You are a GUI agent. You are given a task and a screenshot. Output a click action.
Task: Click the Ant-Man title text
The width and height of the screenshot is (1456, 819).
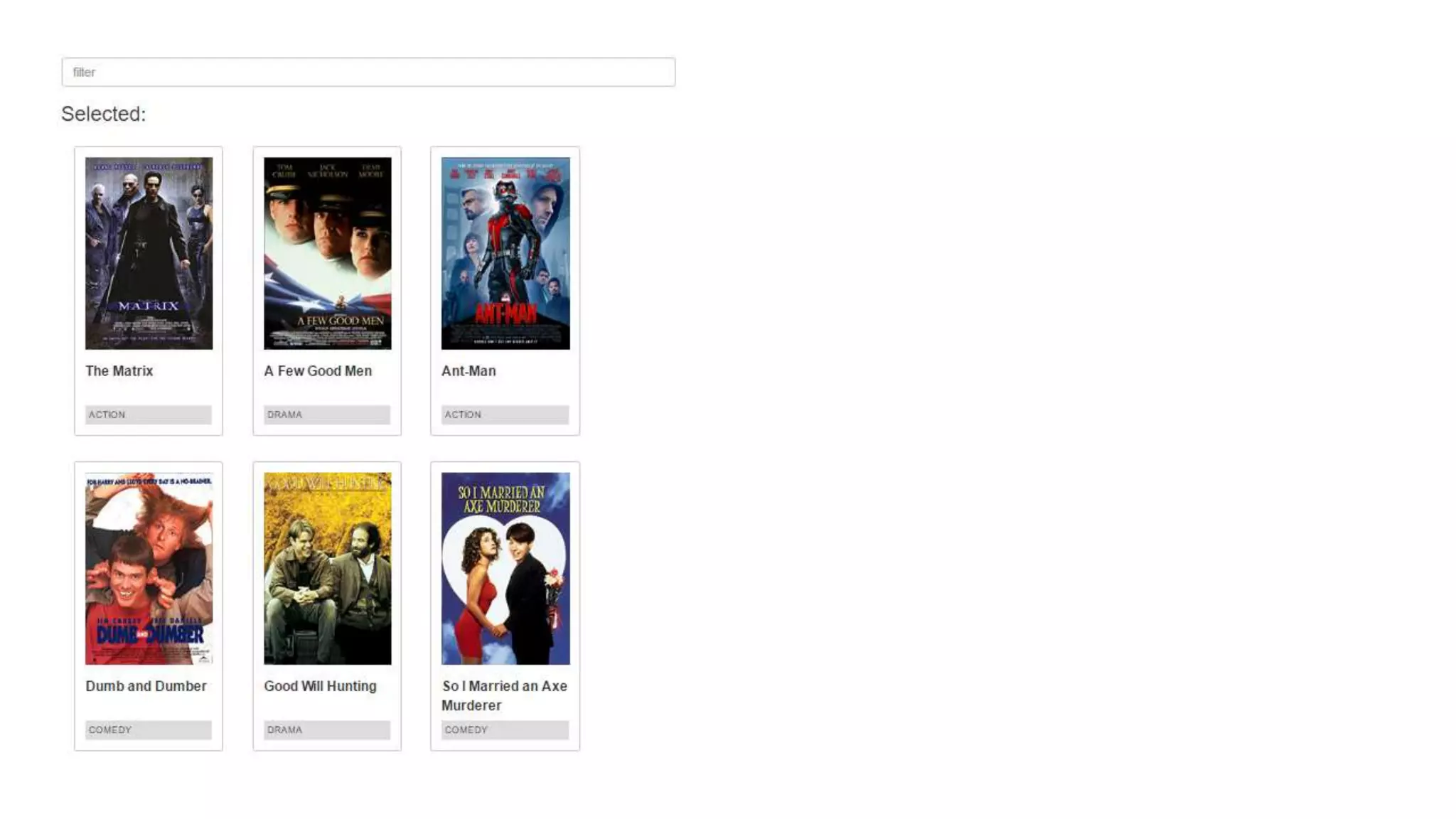click(x=469, y=371)
